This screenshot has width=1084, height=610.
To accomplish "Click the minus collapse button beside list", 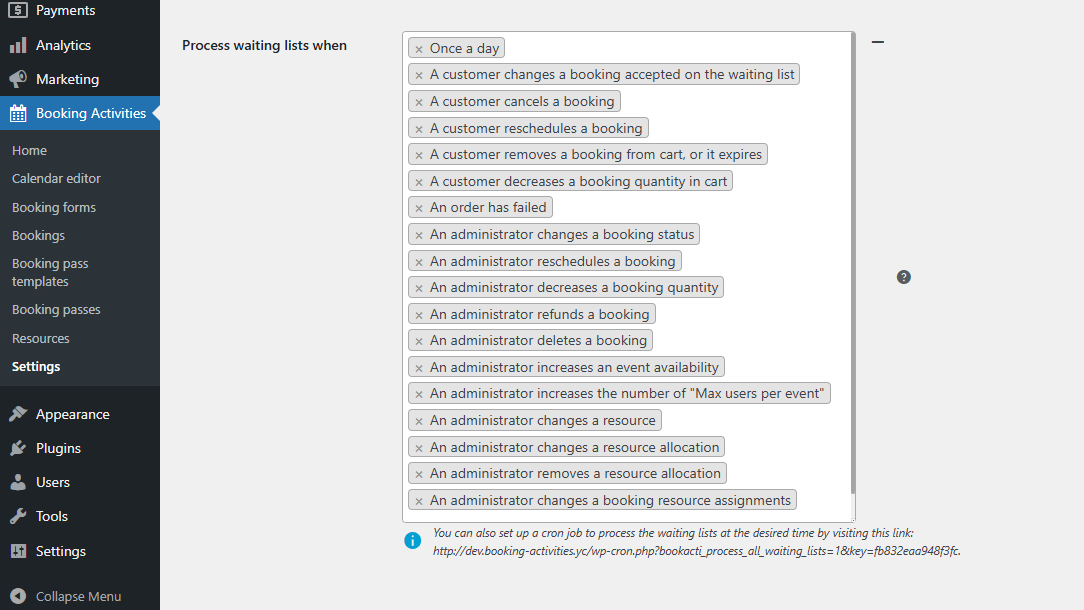I will tap(878, 42).
